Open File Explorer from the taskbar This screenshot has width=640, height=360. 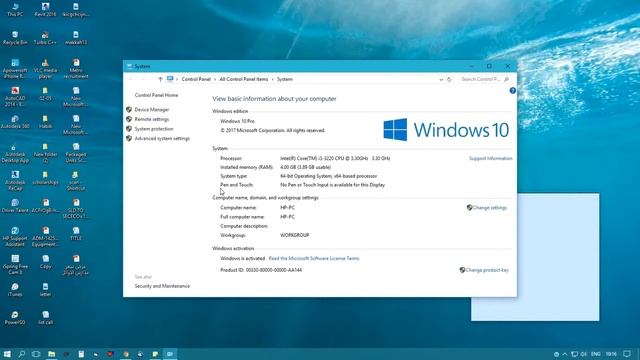click(51, 354)
